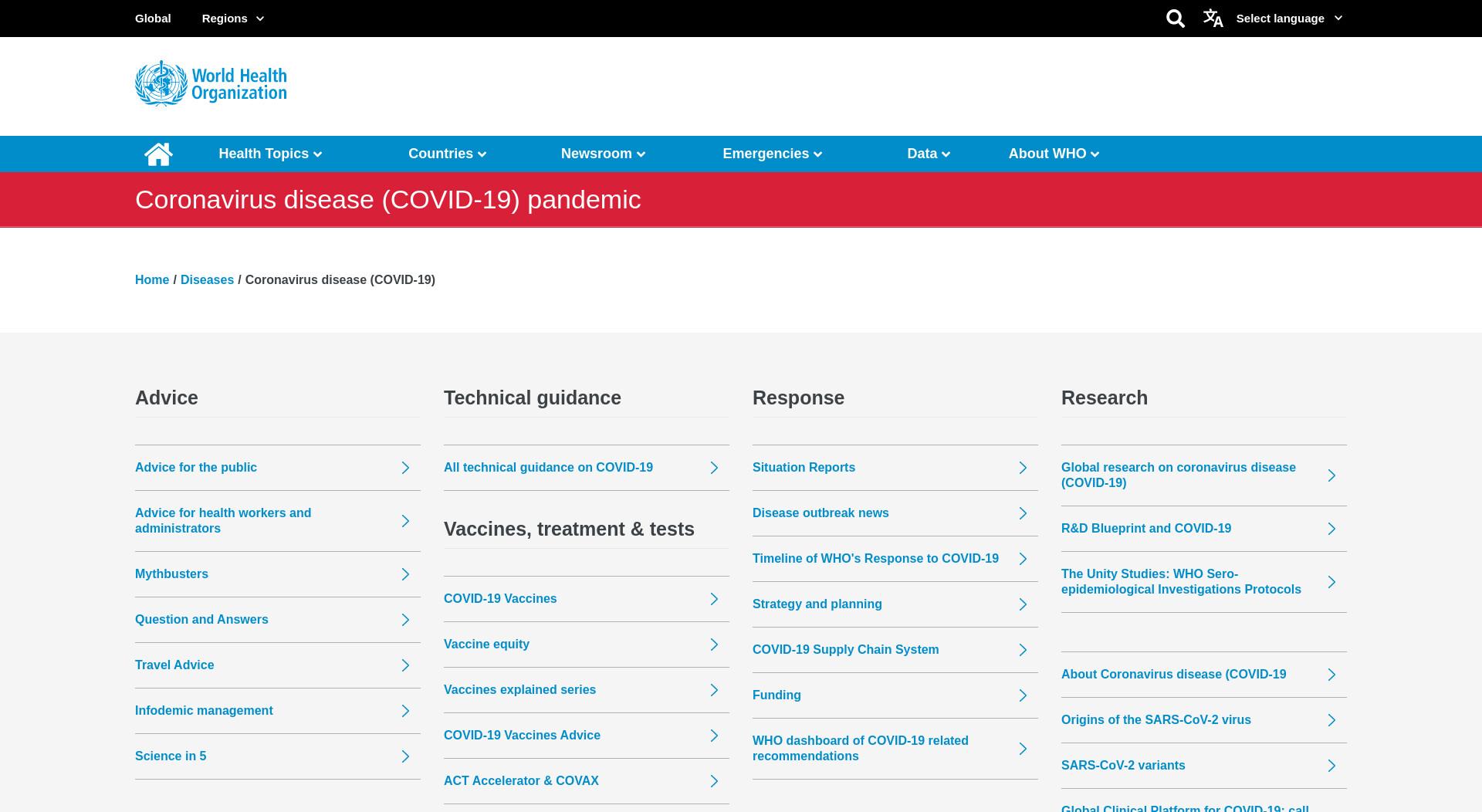Click arrow icon beside Disease outbreak news
This screenshot has height=812, width=1482.
coord(1023,513)
